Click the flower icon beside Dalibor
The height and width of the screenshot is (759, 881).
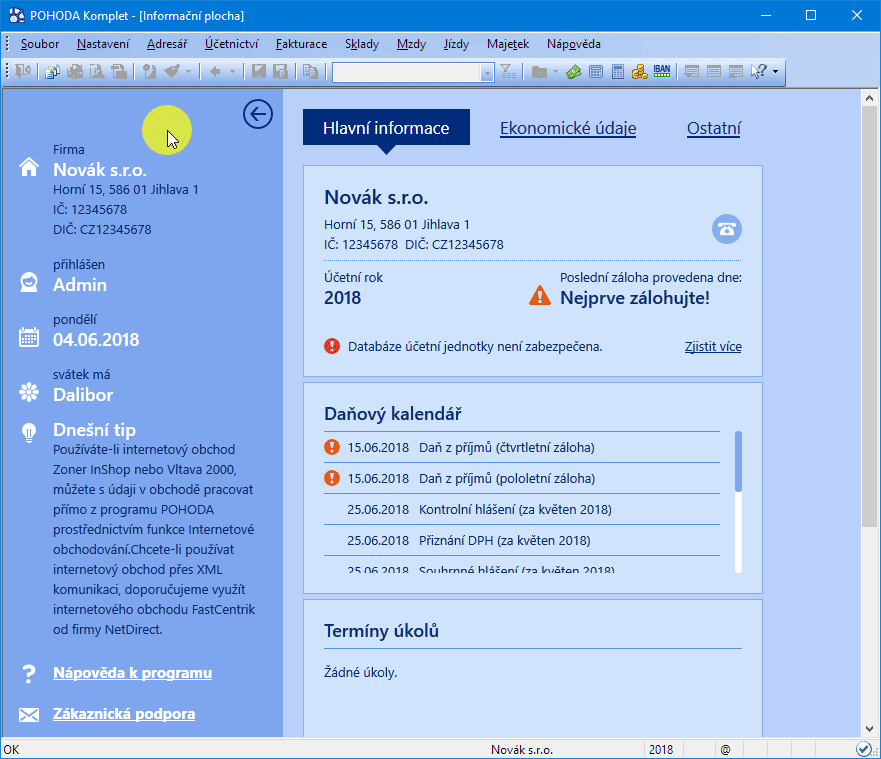pyautogui.click(x=29, y=392)
